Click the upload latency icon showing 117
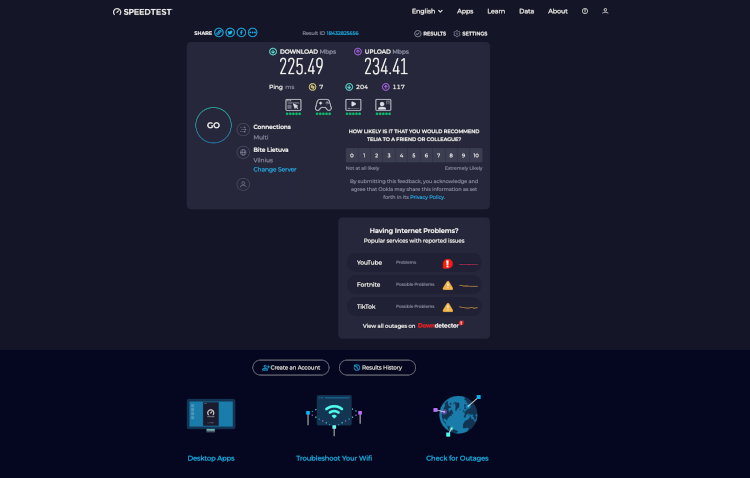This screenshot has height=478, width=750. pos(386,87)
